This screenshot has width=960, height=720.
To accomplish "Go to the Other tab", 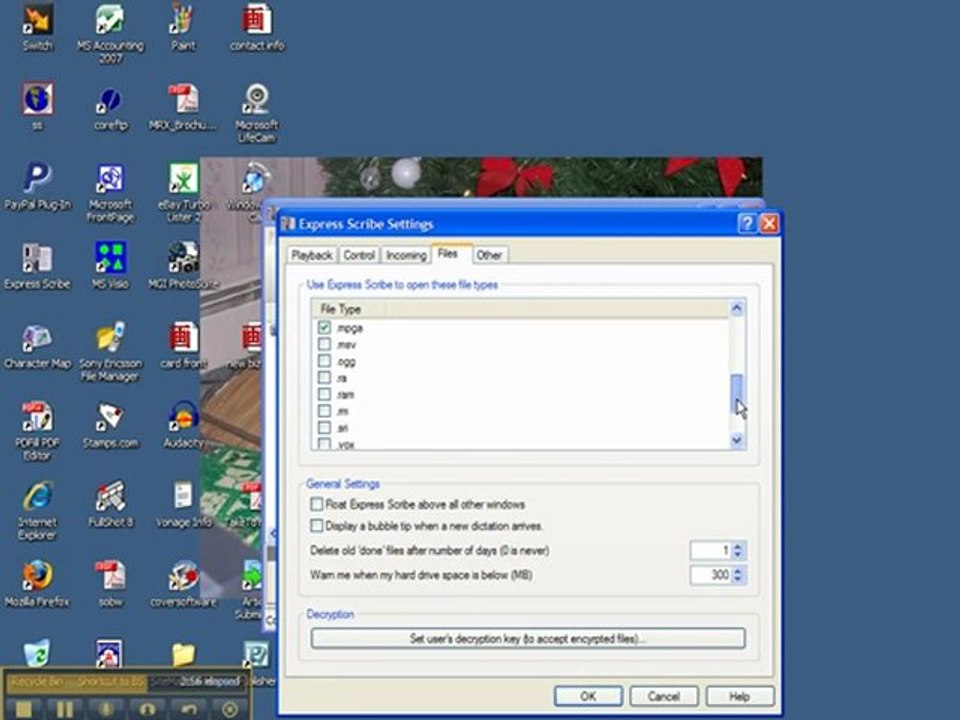I will coord(489,255).
